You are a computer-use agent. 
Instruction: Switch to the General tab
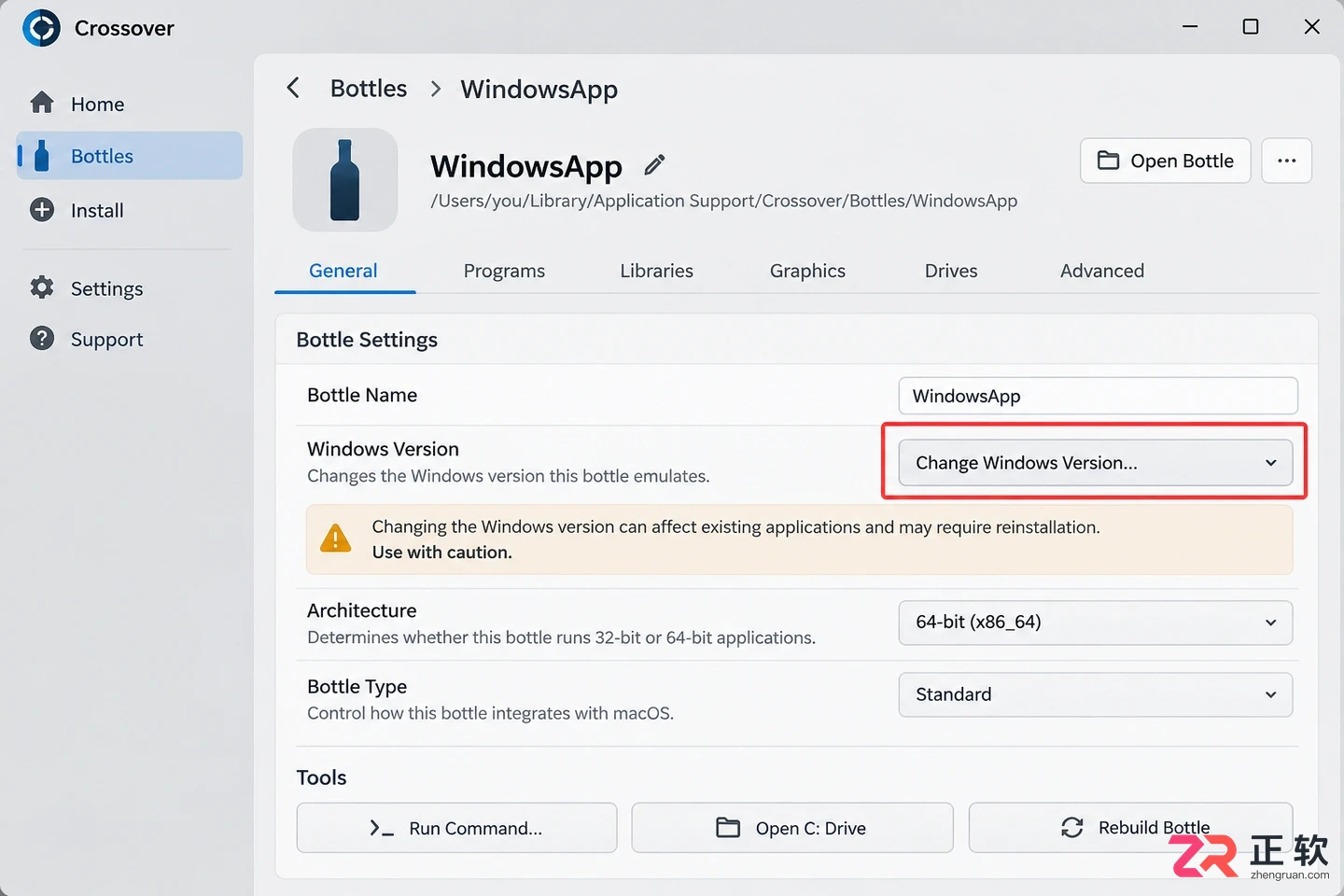point(343,271)
